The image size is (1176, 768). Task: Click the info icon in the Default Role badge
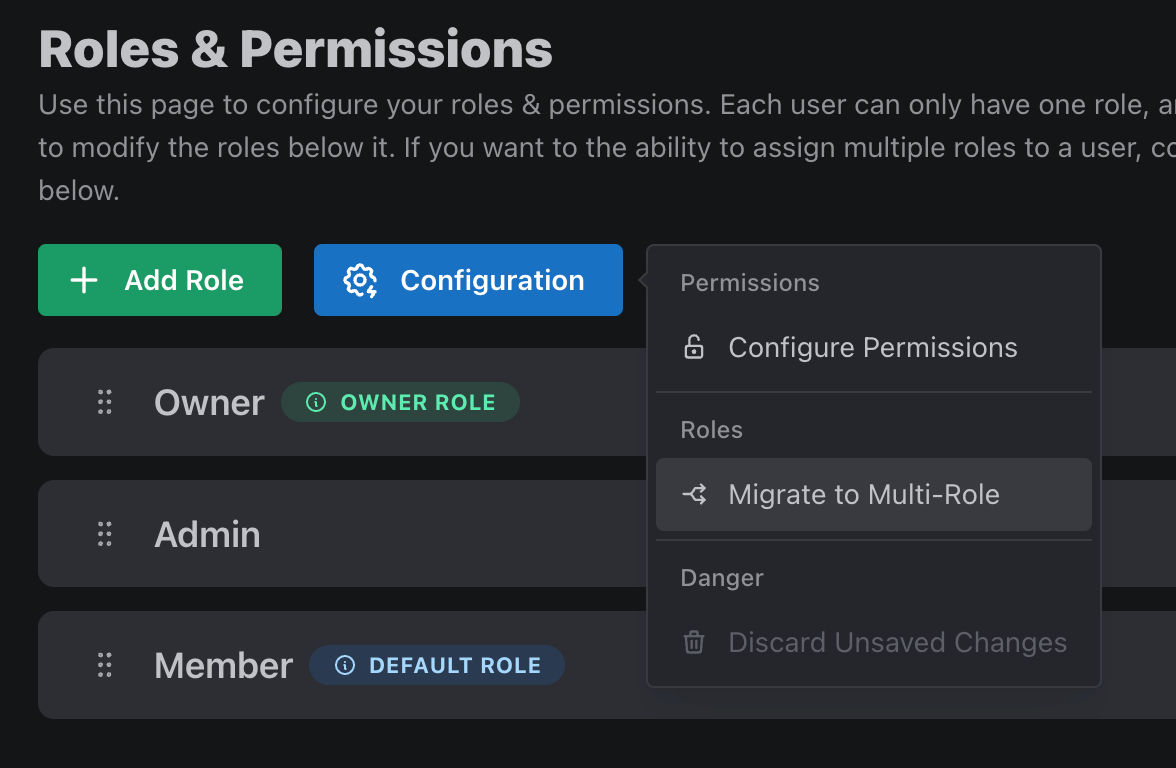point(345,666)
